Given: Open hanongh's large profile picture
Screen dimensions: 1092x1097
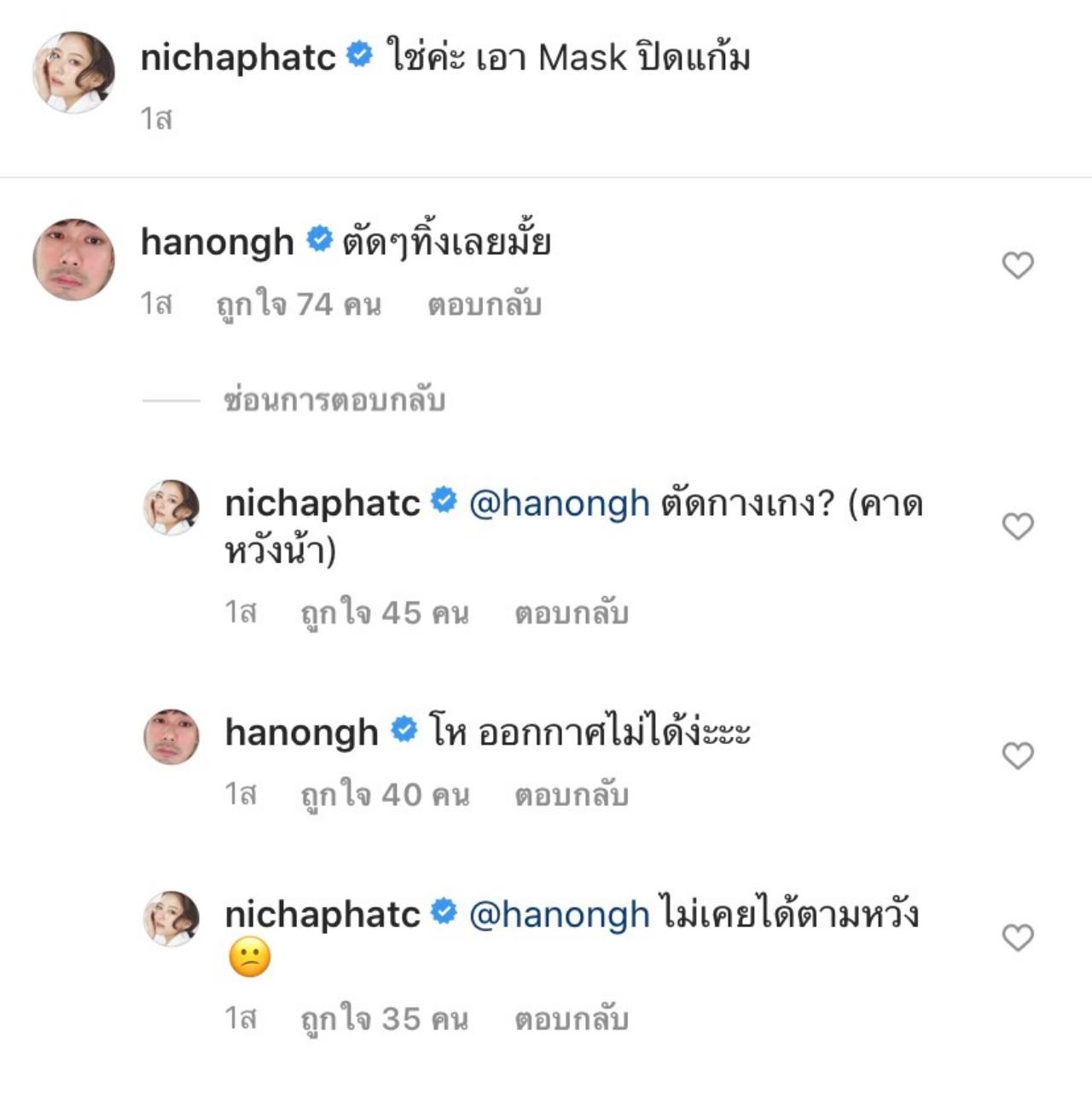Looking at the screenshot, I should (x=73, y=259).
